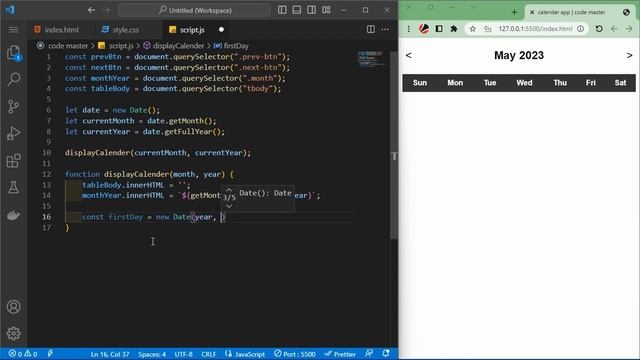Click the Wed column header
640x360 pixels.
(524, 83)
